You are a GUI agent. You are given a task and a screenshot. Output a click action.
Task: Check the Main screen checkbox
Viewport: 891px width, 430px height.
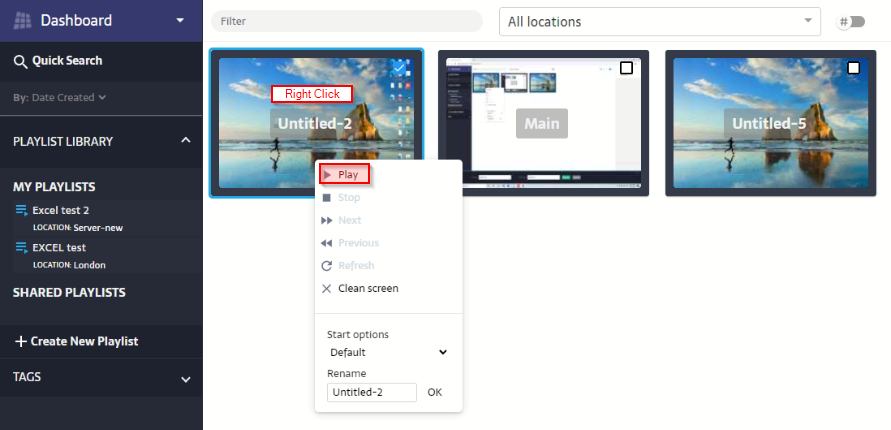pyautogui.click(x=626, y=68)
